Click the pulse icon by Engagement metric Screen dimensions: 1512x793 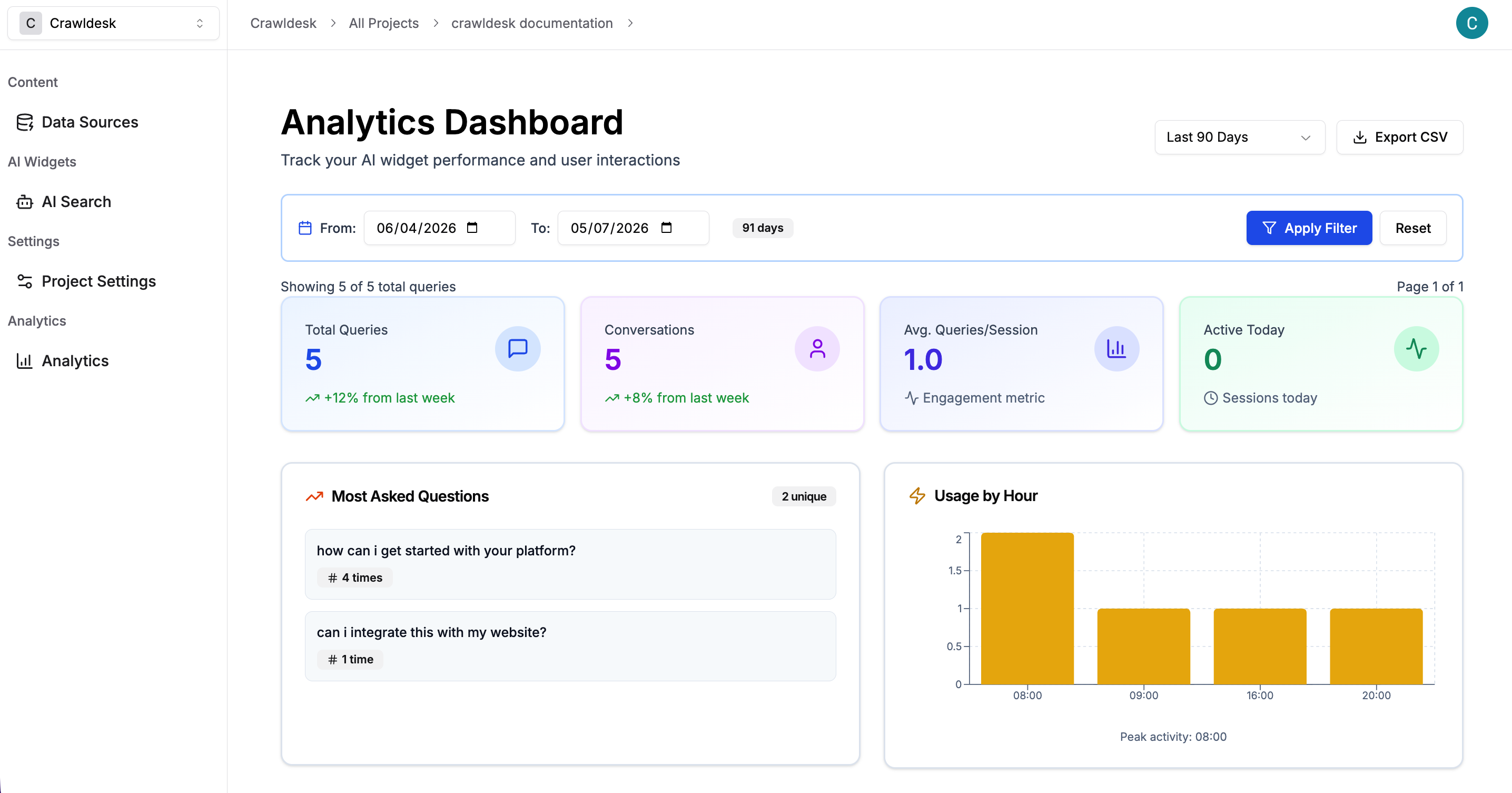click(x=911, y=398)
